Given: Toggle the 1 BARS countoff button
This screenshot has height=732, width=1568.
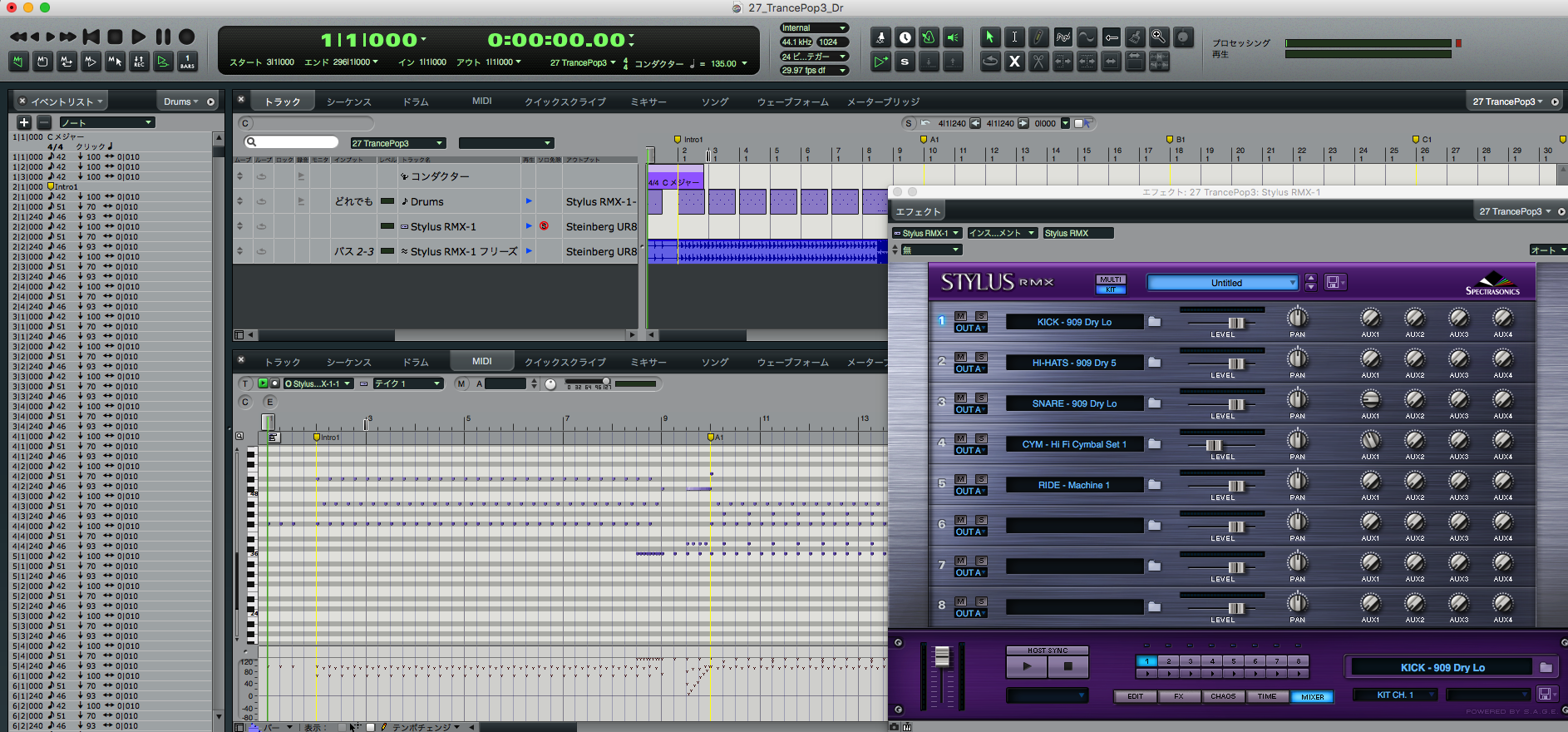Looking at the screenshot, I should pyautogui.click(x=187, y=61).
